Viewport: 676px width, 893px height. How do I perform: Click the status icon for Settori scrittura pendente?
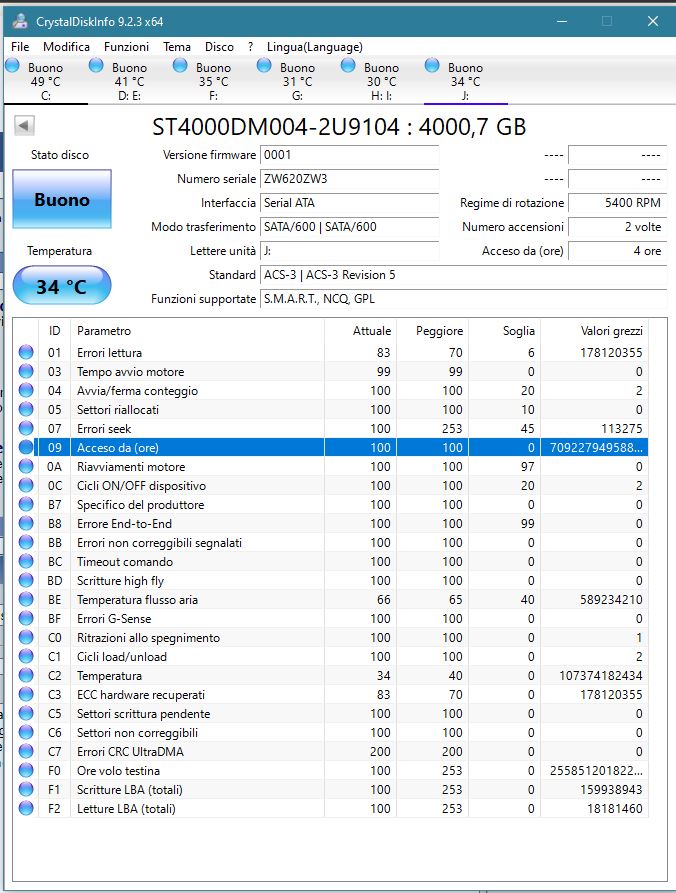[26, 712]
